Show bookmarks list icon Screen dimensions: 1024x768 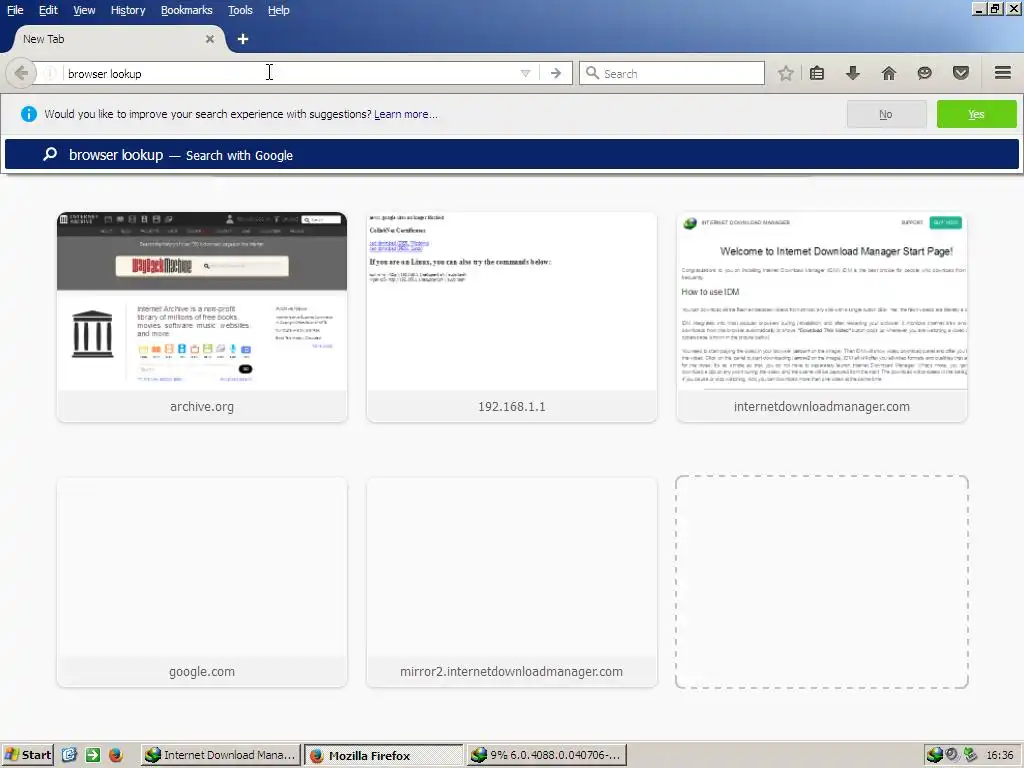pos(817,73)
